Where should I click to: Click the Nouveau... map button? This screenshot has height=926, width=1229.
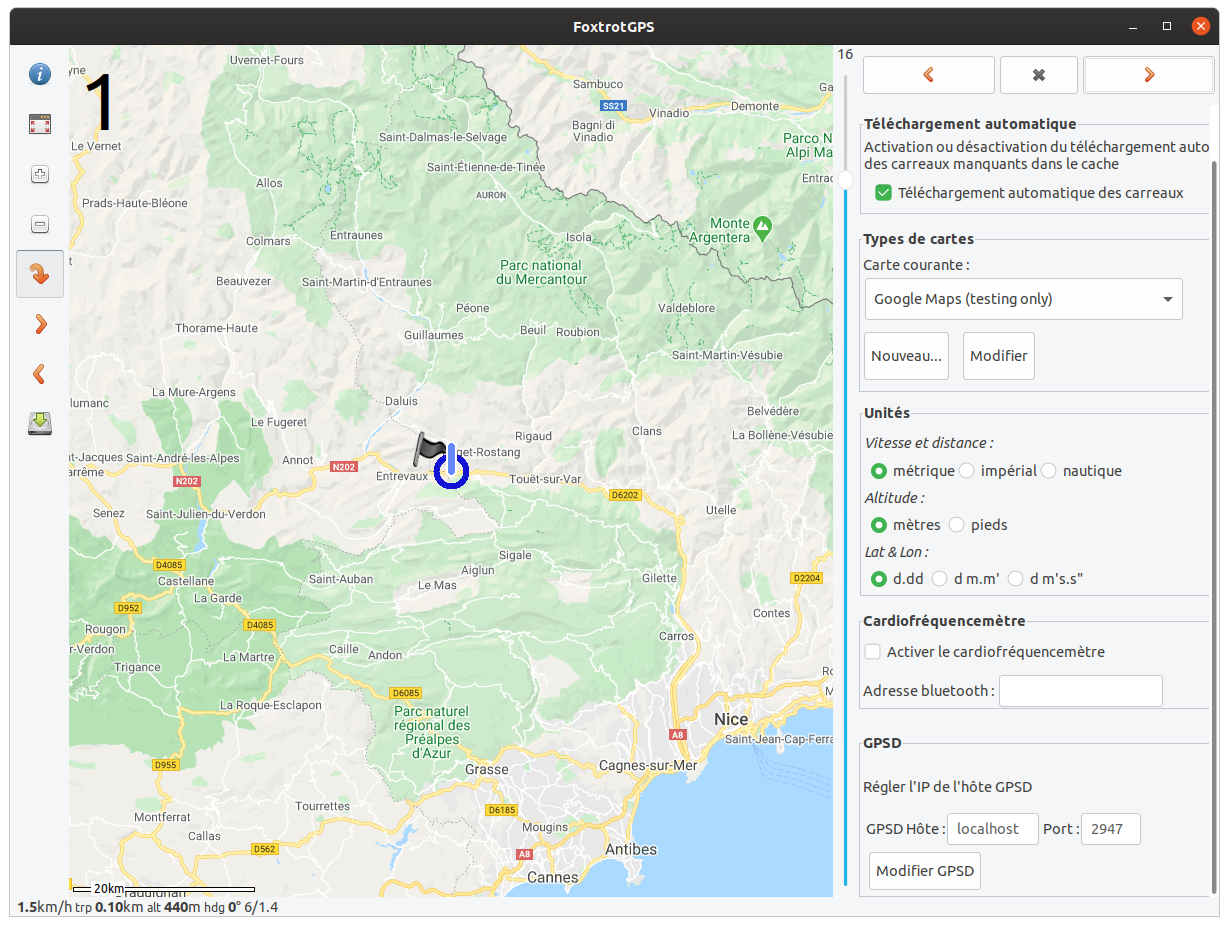click(906, 356)
